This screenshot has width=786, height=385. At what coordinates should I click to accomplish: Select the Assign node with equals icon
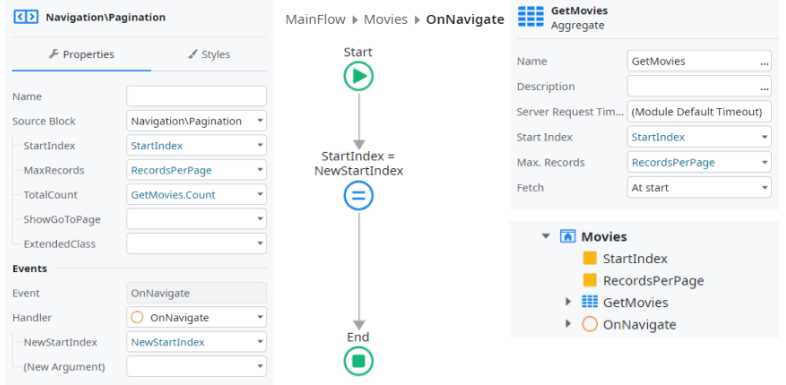[x=358, y=196]
